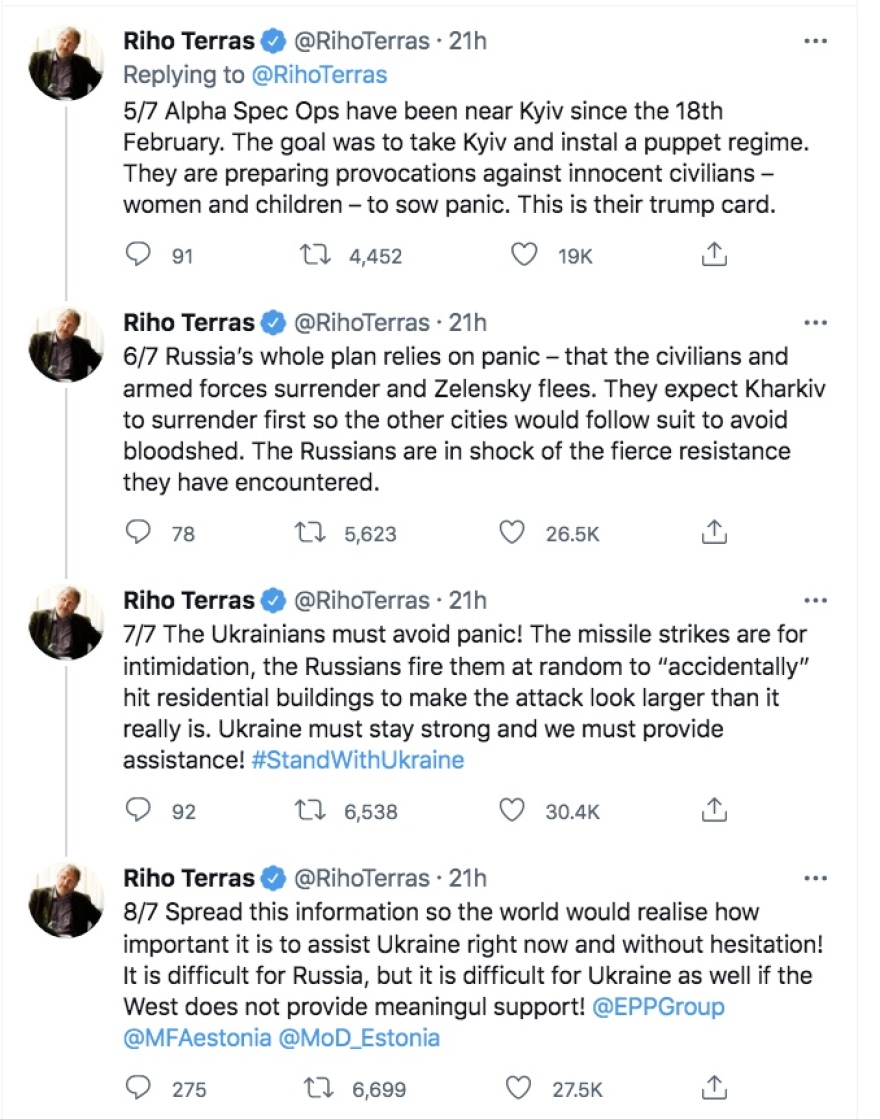Like the 6/7 tweet with 26.5K likes
Screen dimensions: 880x1119
(512, 534)
